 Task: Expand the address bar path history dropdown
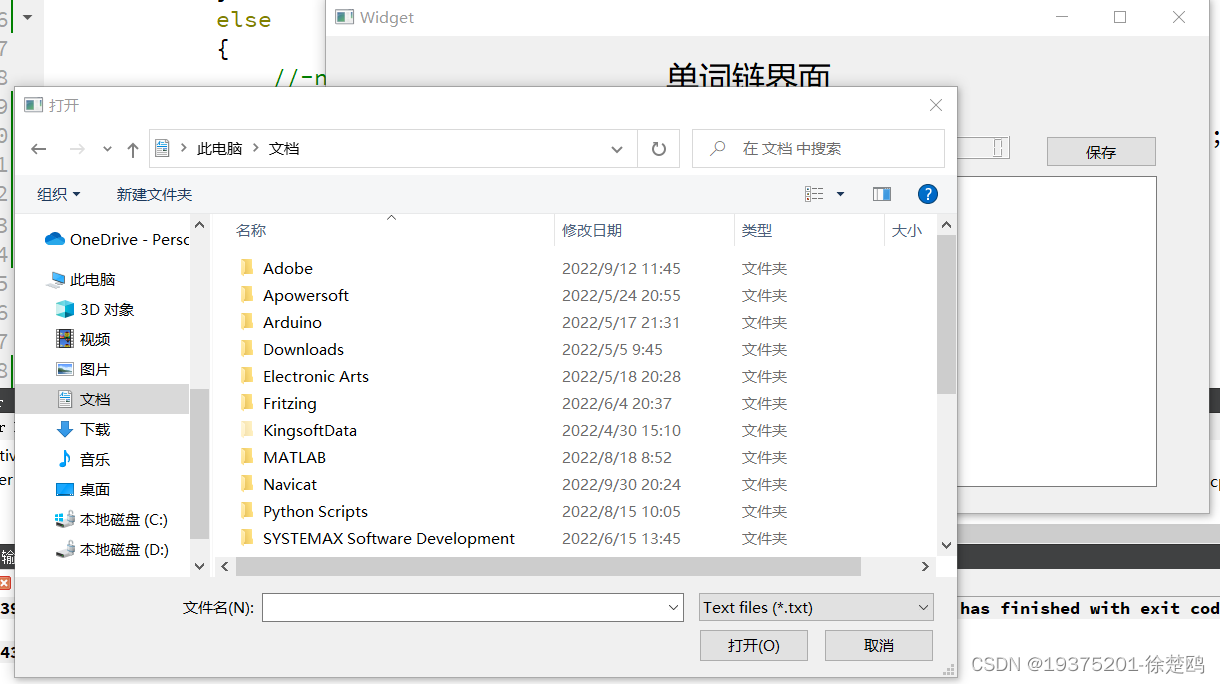tap(617, 149)
